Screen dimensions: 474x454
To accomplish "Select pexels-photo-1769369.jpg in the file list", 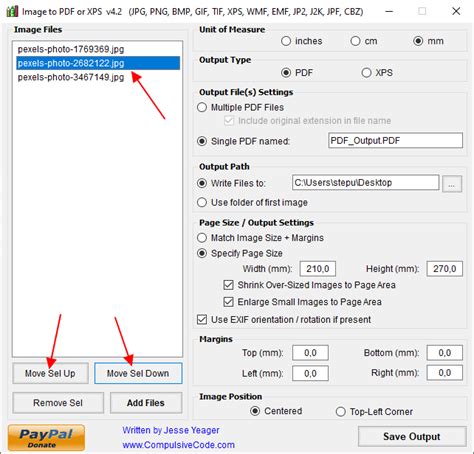I will tap(98, 49).
